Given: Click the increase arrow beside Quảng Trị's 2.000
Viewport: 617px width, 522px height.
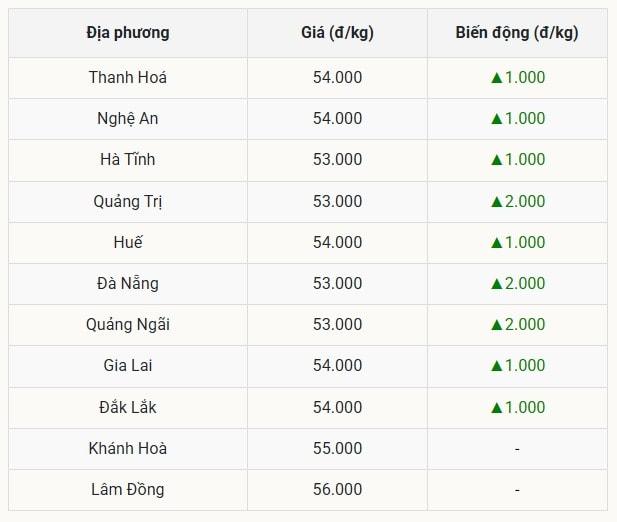Looking at the screenshot, I should pyautogui.click(x=495, y=202).
